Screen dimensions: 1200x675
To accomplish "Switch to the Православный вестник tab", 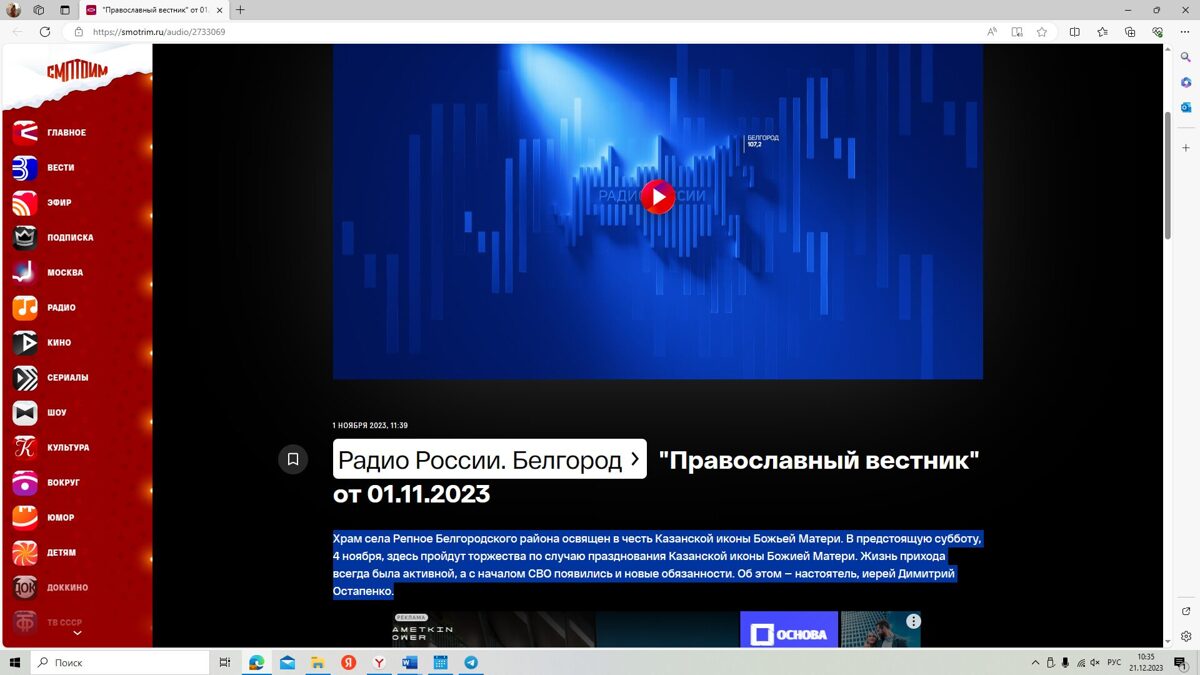I will (153, 10).
